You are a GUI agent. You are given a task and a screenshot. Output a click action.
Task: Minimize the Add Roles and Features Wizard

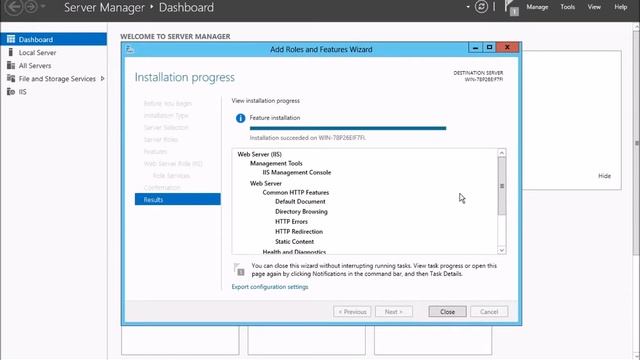pos(475,47)
